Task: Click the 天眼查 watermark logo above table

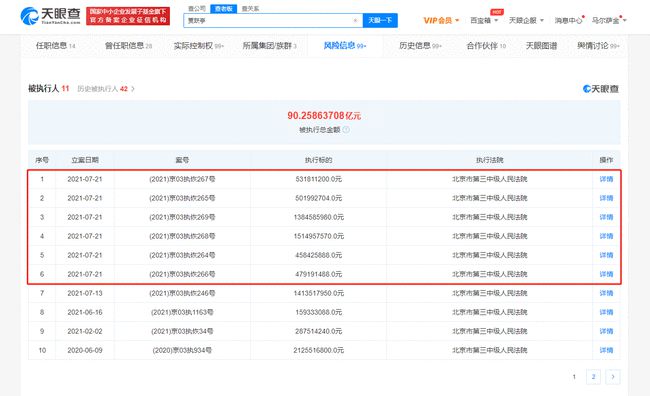Action: (601, 89)
